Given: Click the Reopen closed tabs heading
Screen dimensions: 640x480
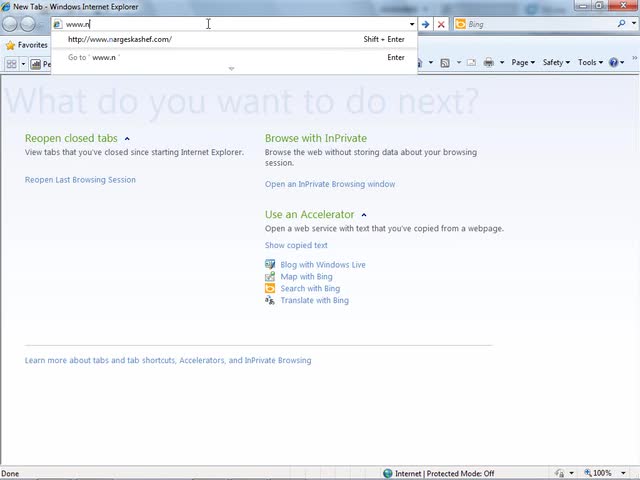Looking at the screenshot, I should [71, 138].
